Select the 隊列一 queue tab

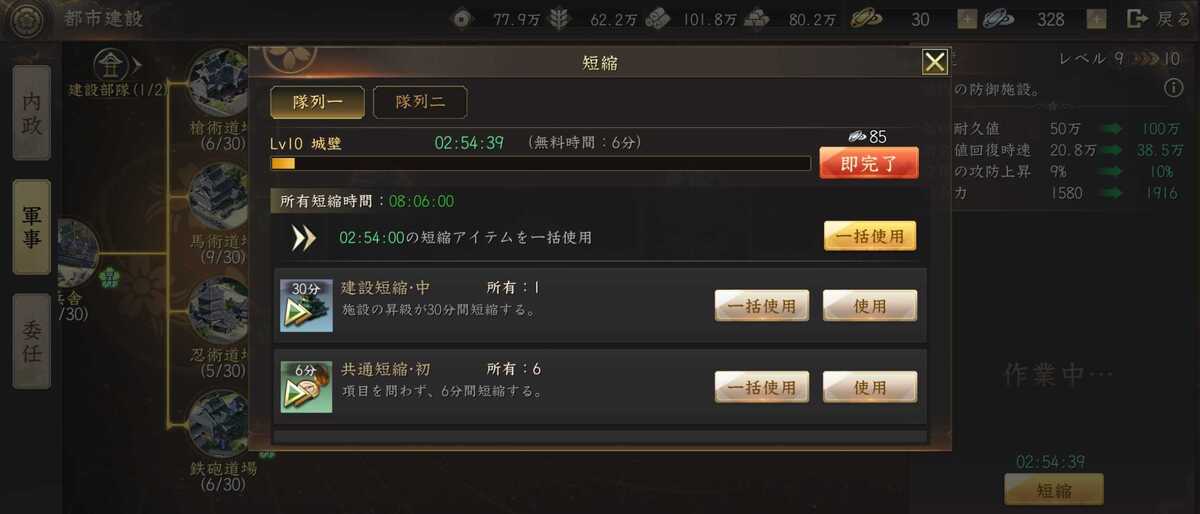pos(317,102)
